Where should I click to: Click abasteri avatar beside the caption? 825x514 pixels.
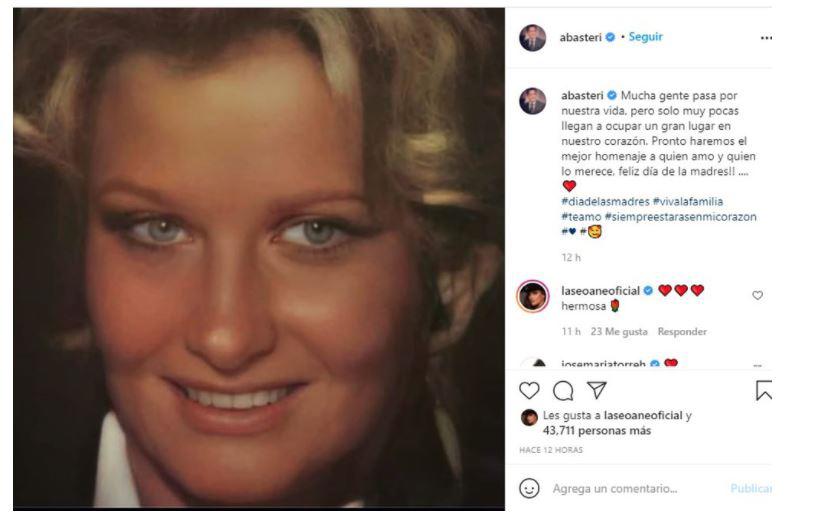tap(532, 101)
